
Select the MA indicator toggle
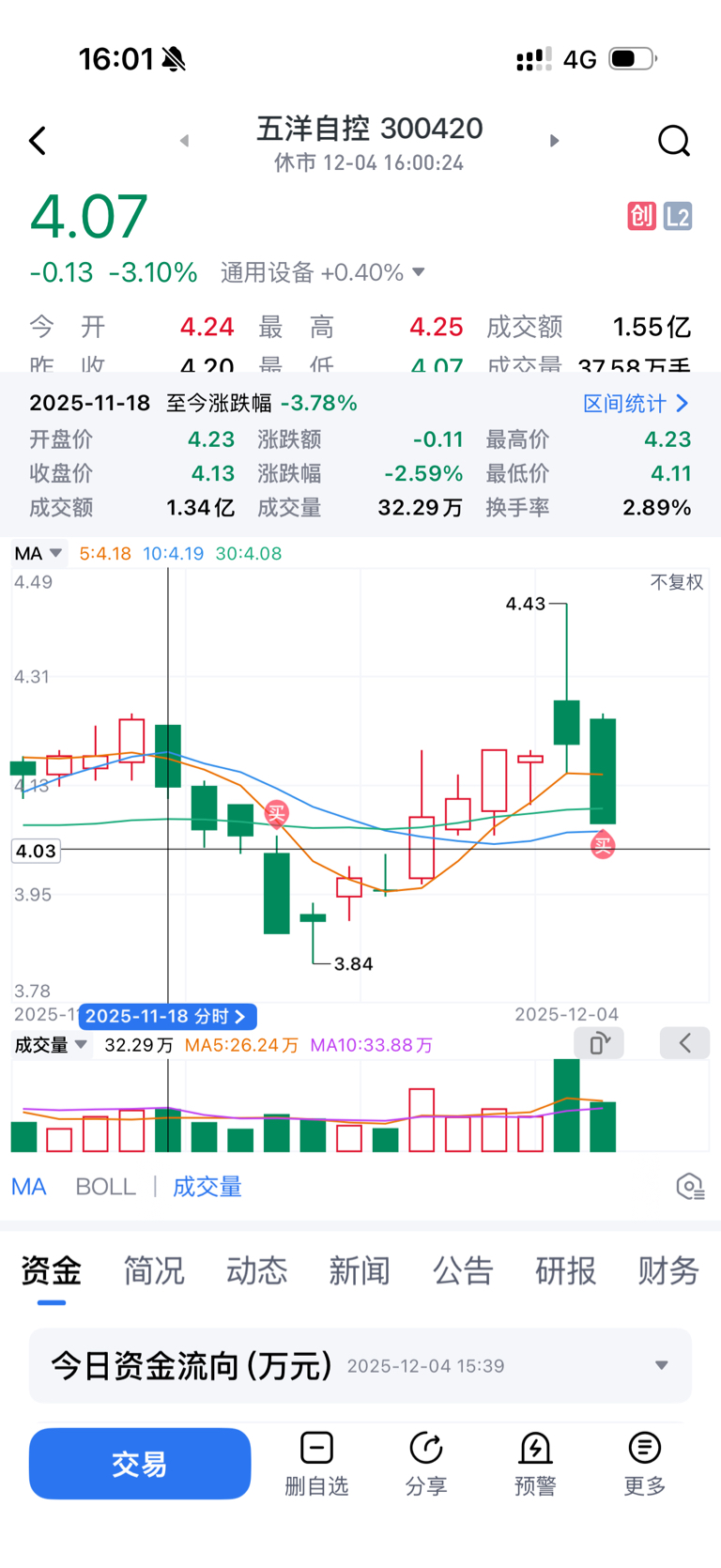pyautogui.click(x=29, y=1187)
